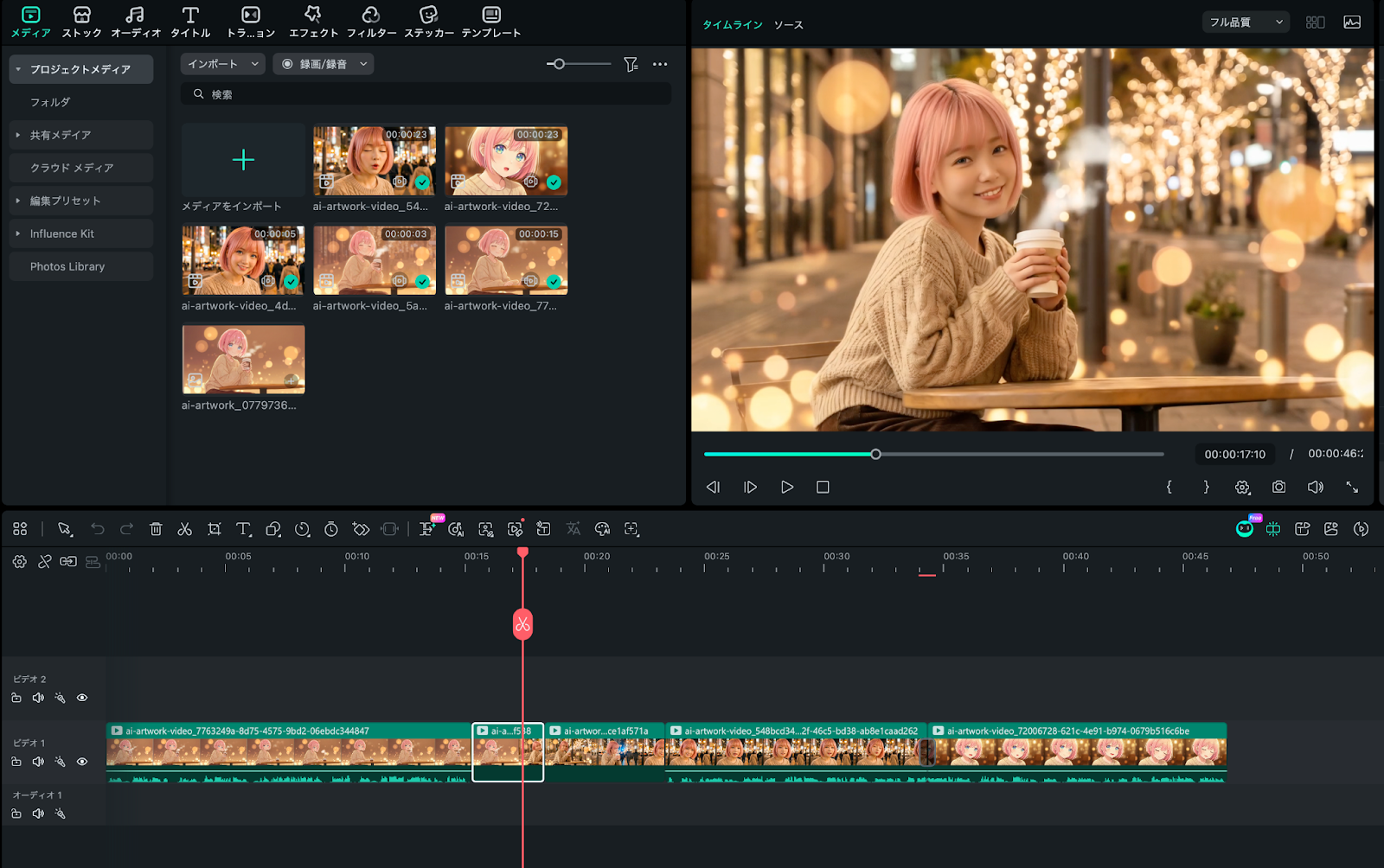Image resolution: width=1384 pixels, height=868 pixels.
Task: Click the text tool icon in timeline toolbar
Action: pos(243,529)
